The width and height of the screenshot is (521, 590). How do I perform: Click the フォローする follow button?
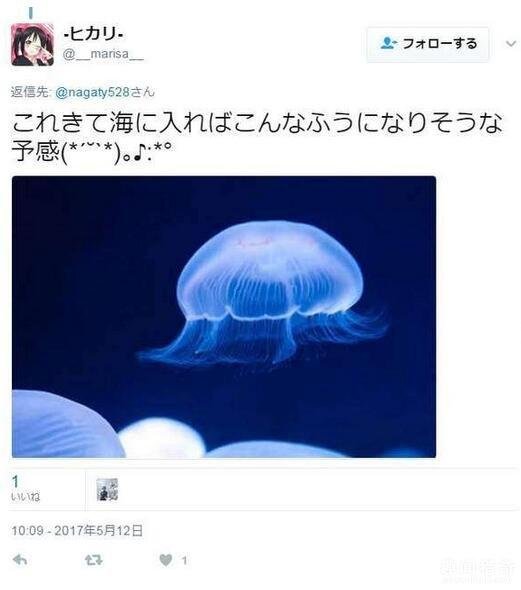tap(428, 44)
